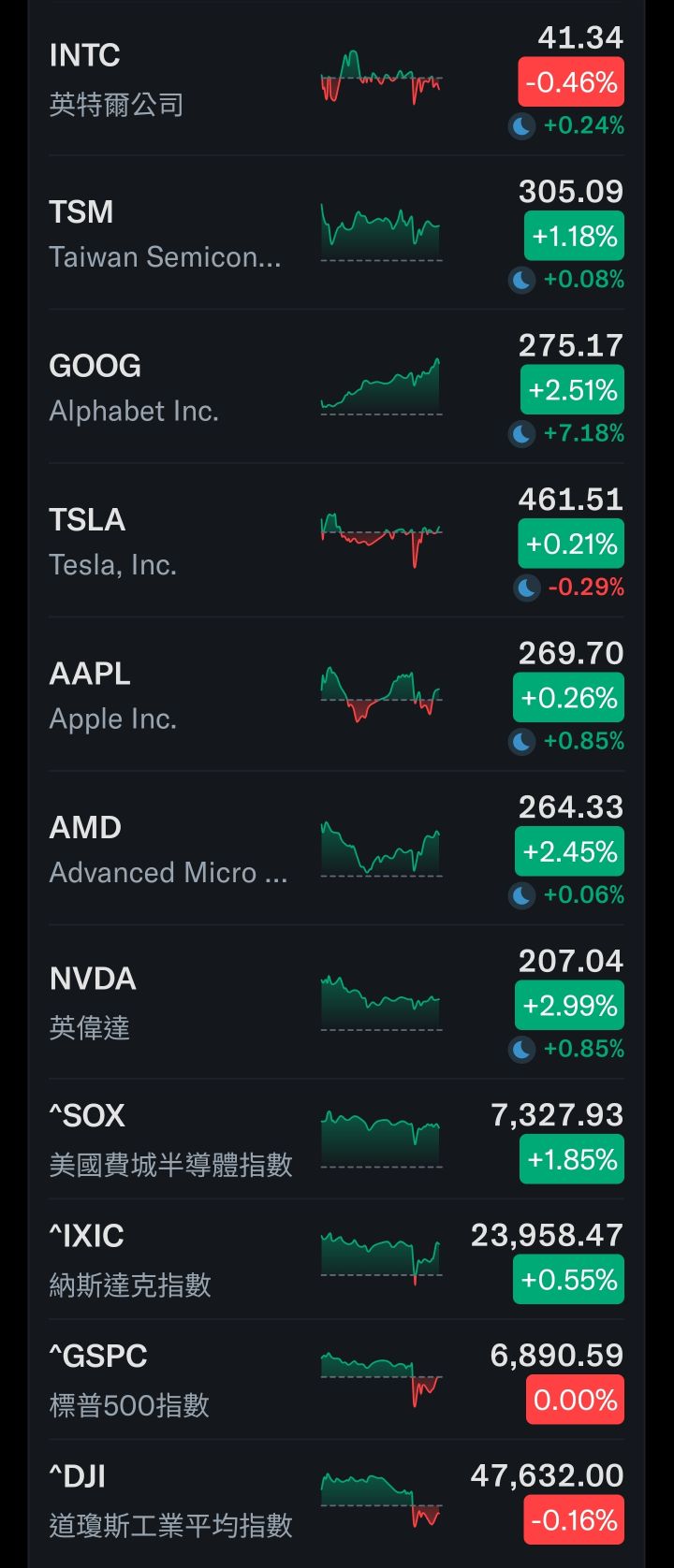This screenshot has height=1568, width=674.
Task: Toggle the GOOG +2.51% change badge
Action: coord(572,390)
